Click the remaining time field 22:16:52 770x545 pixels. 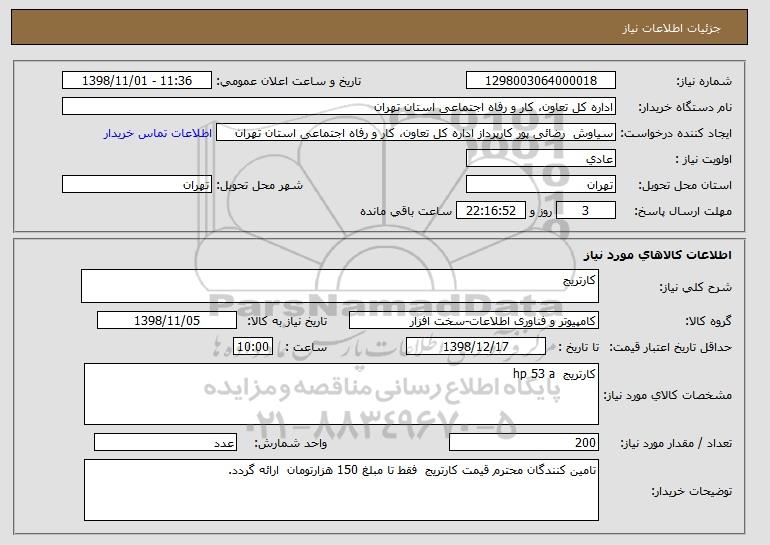(x=491, y=211)
